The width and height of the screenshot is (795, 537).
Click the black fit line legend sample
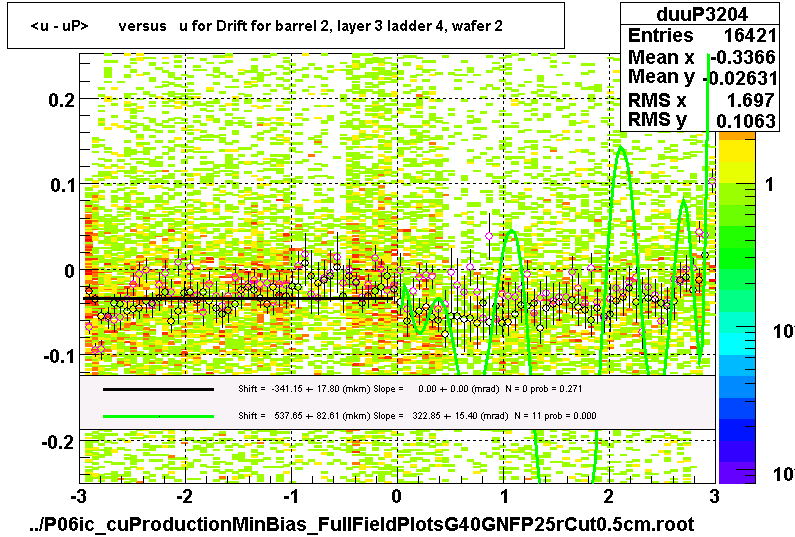point(158,389)
